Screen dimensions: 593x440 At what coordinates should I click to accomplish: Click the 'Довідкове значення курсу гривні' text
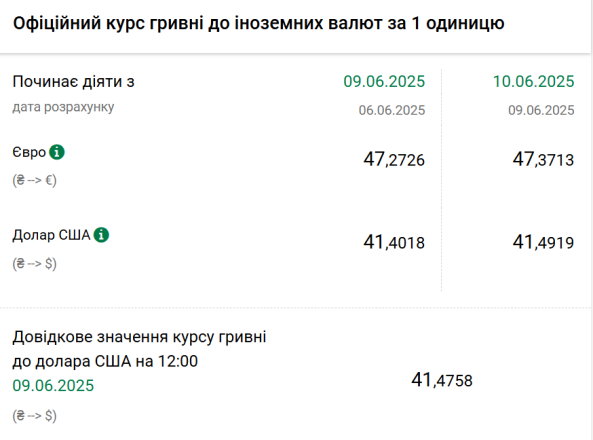point(139,337)
